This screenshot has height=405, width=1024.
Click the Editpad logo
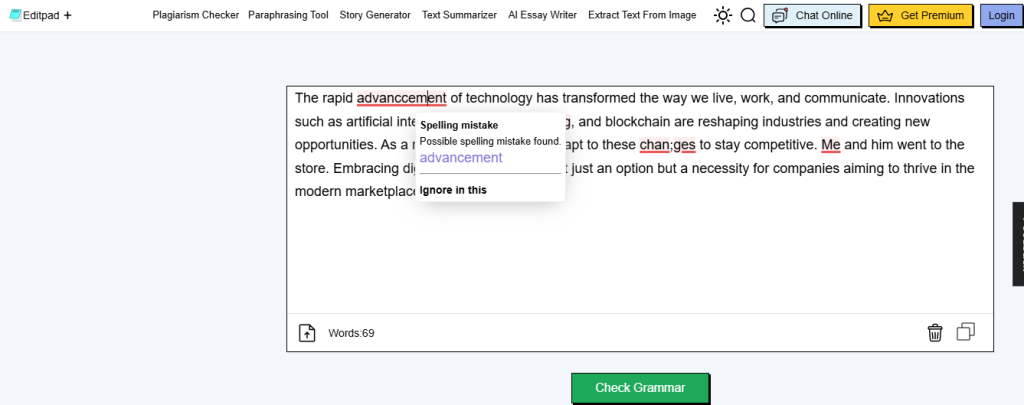[34, 15]
